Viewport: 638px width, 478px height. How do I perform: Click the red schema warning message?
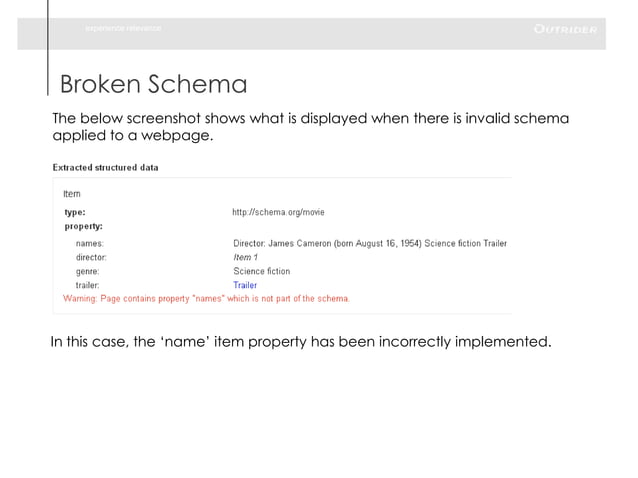206,298
